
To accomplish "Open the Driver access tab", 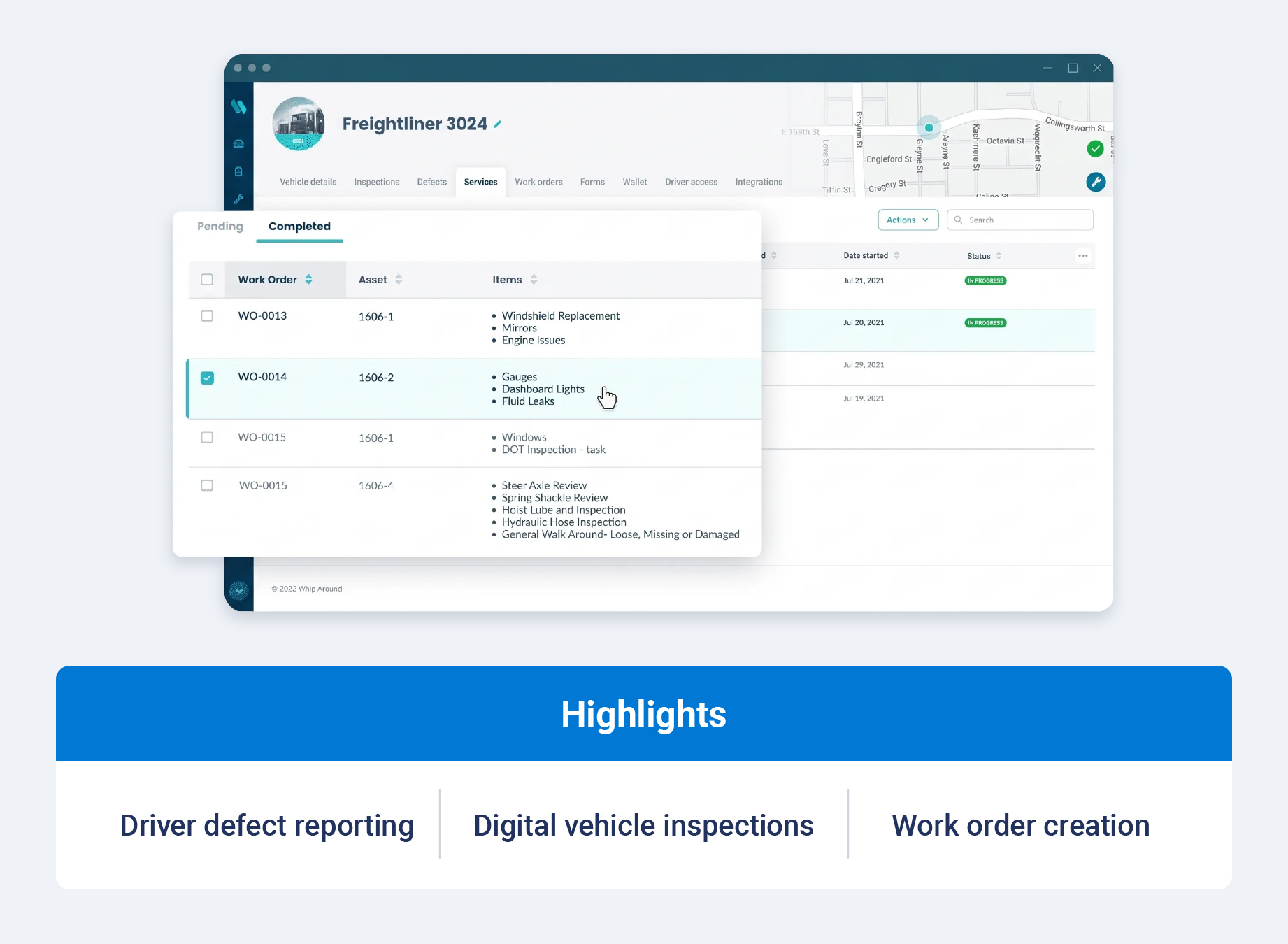I will 691,182.
